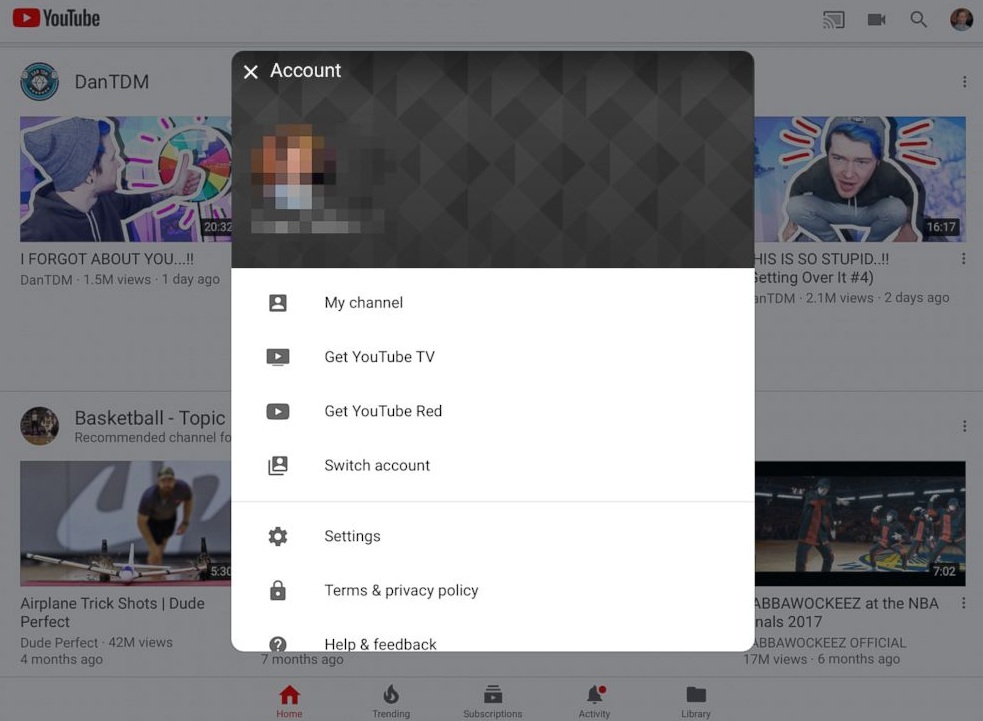The height and width of the screenshot is (721, 983).
Task: Select Get YouTube Red option
Action: click(x=492, y=411)
